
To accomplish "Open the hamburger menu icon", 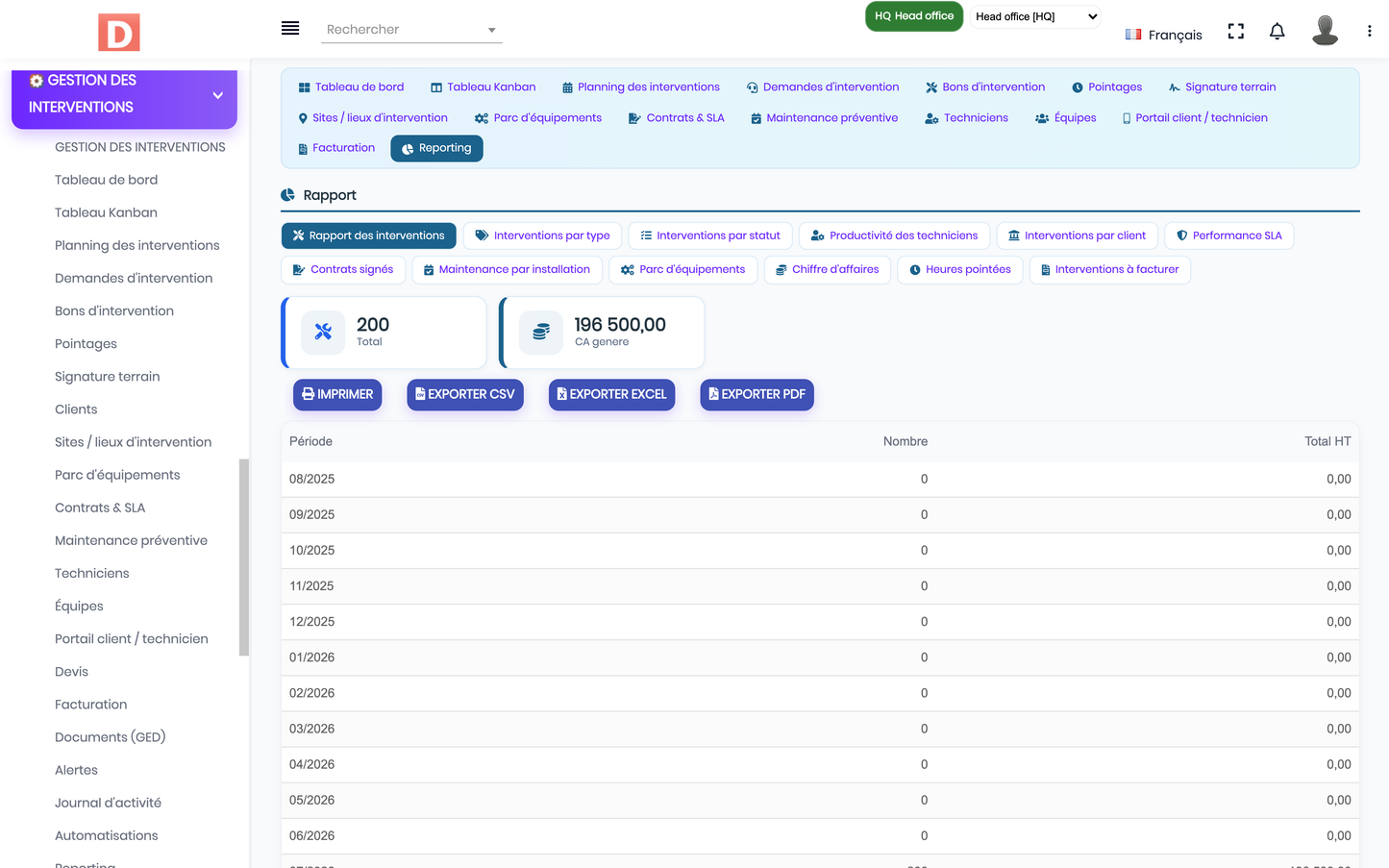I will (x=290, y=28).
